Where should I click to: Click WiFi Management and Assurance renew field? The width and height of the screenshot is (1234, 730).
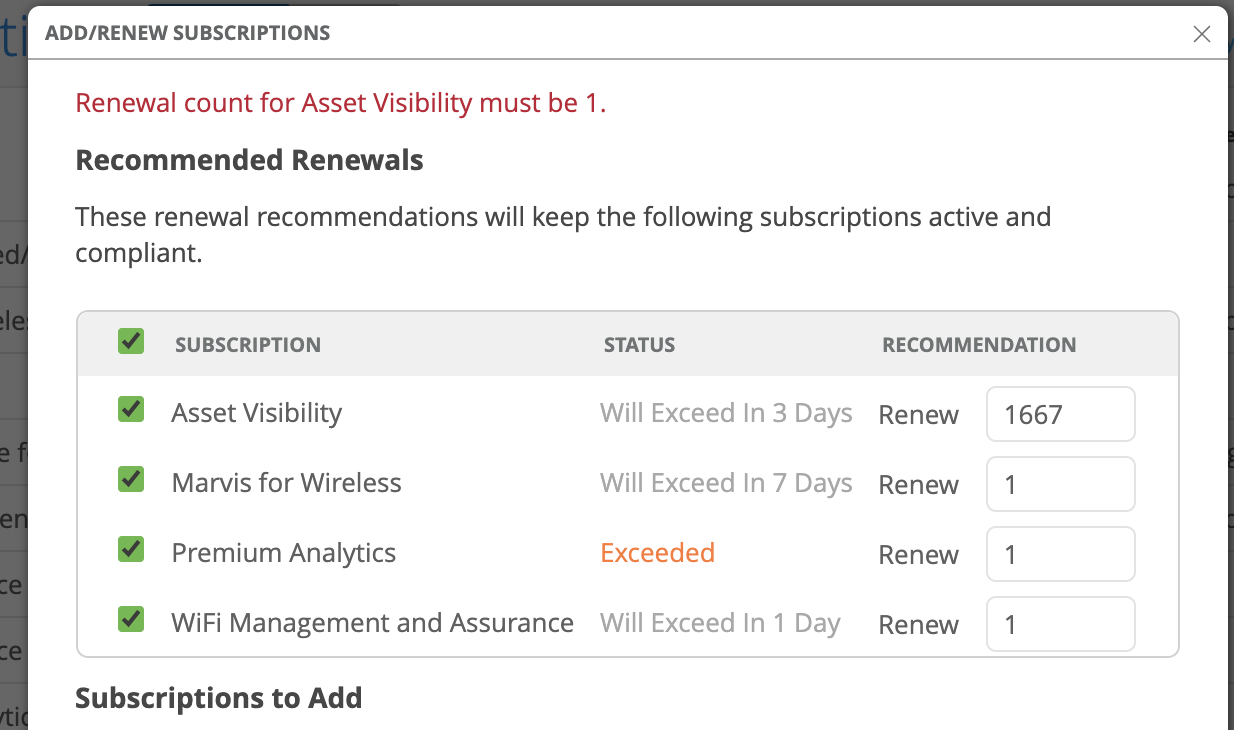click(1060, 624)
